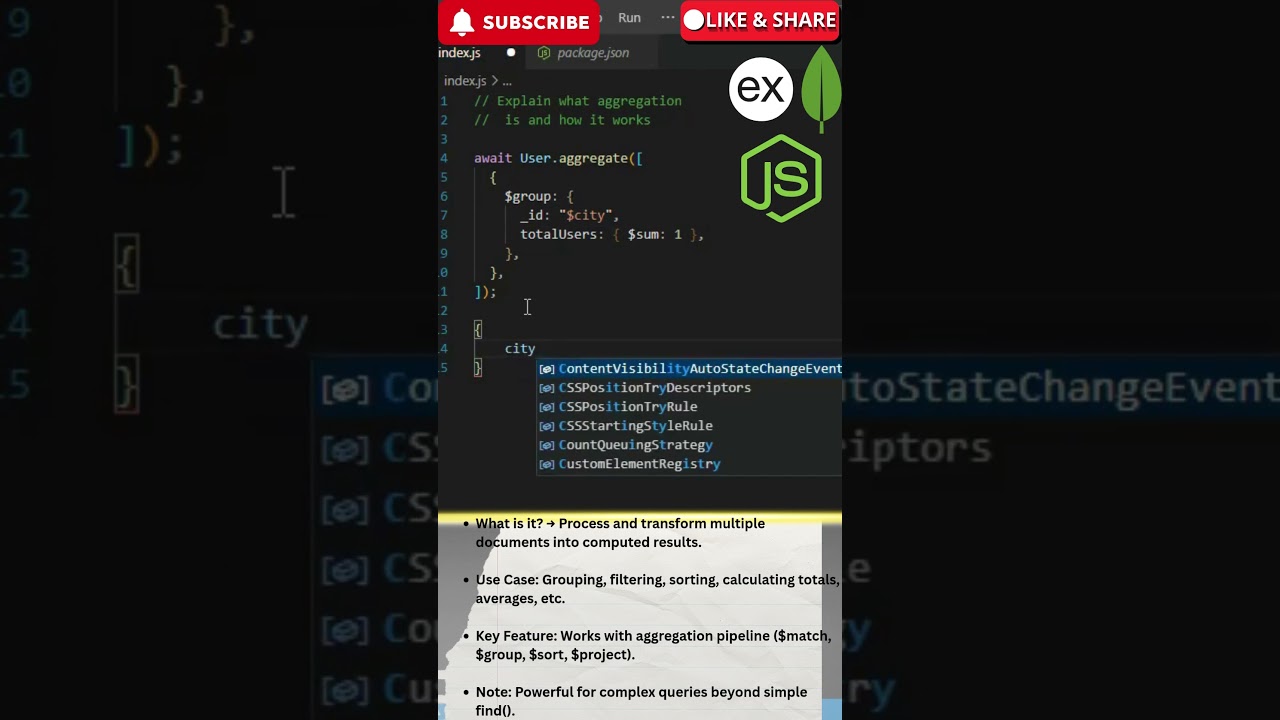Select CountQueuingStrategy suggestion
Screen dimensions: 1280x720
[690, 444]
